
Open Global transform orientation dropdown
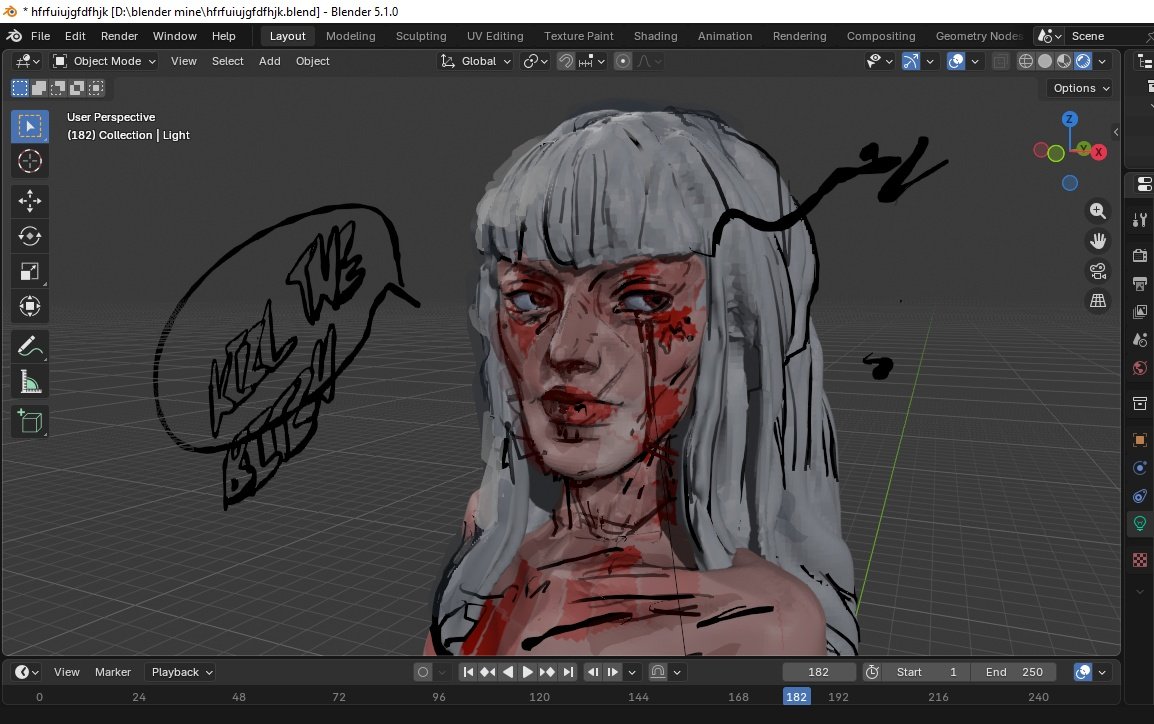coord(475,61)
